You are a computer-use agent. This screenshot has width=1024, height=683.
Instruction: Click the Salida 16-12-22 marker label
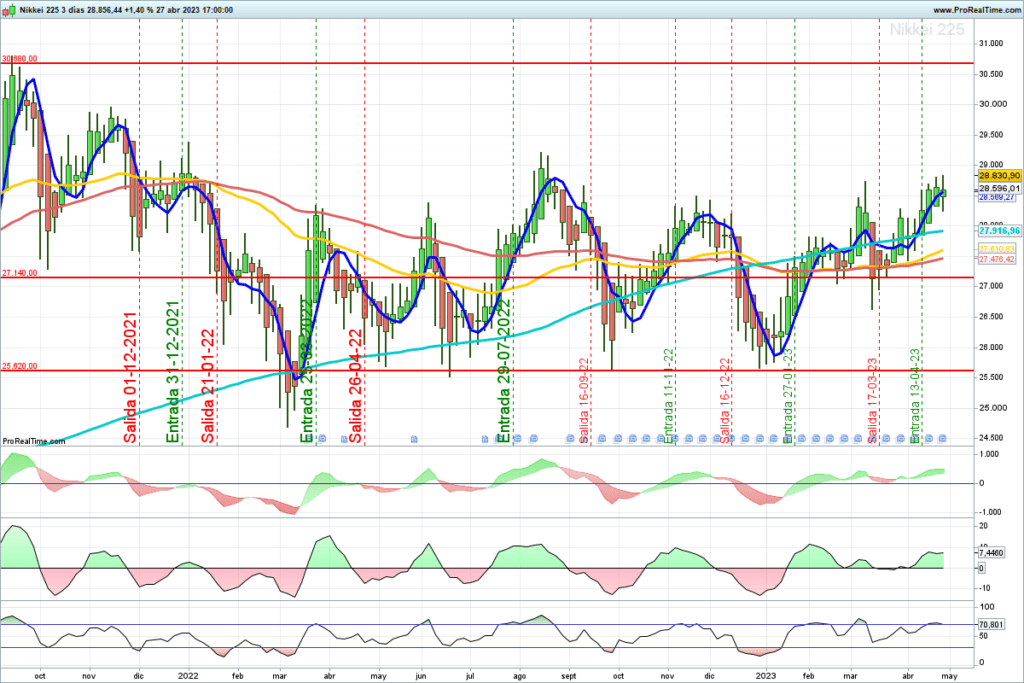(724, 400)
